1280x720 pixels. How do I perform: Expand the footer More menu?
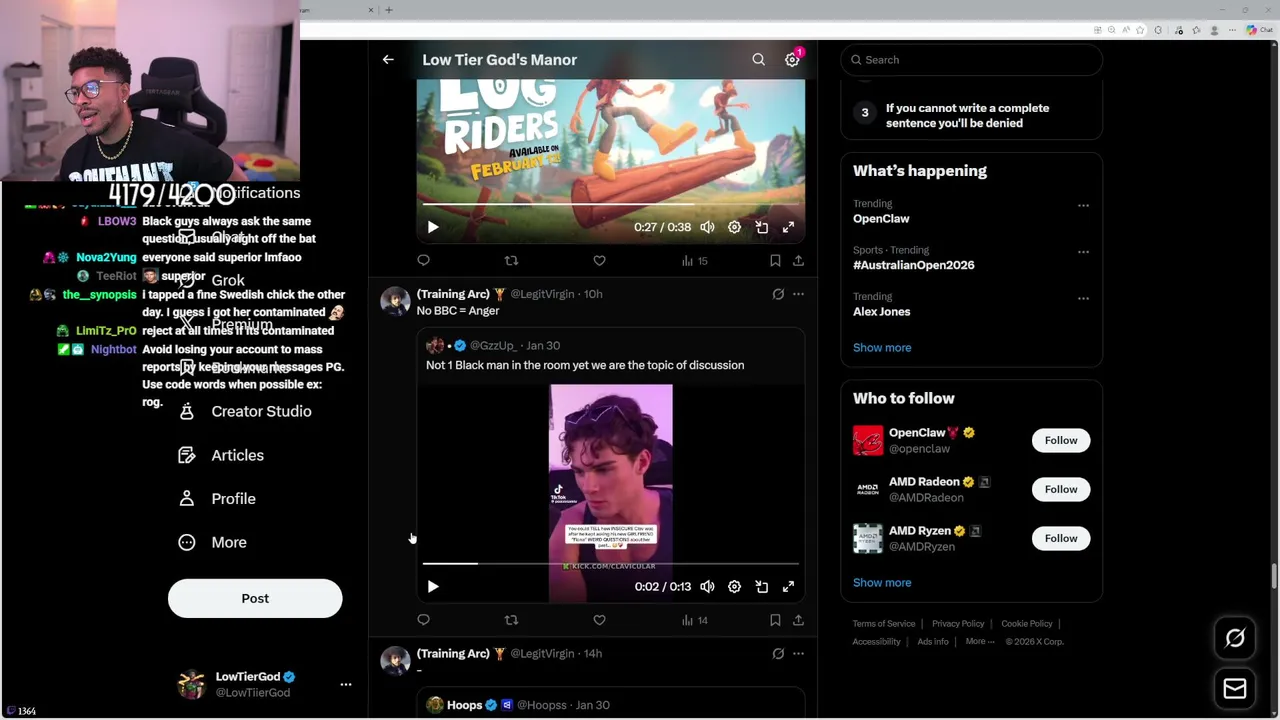(x=980, y=641)
